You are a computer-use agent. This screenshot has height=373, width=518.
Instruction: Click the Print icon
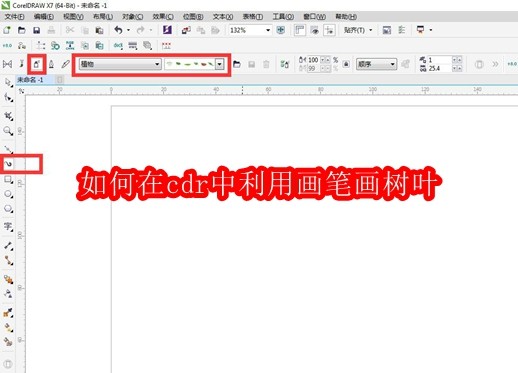pyautogui.click(x=51, y=30)
